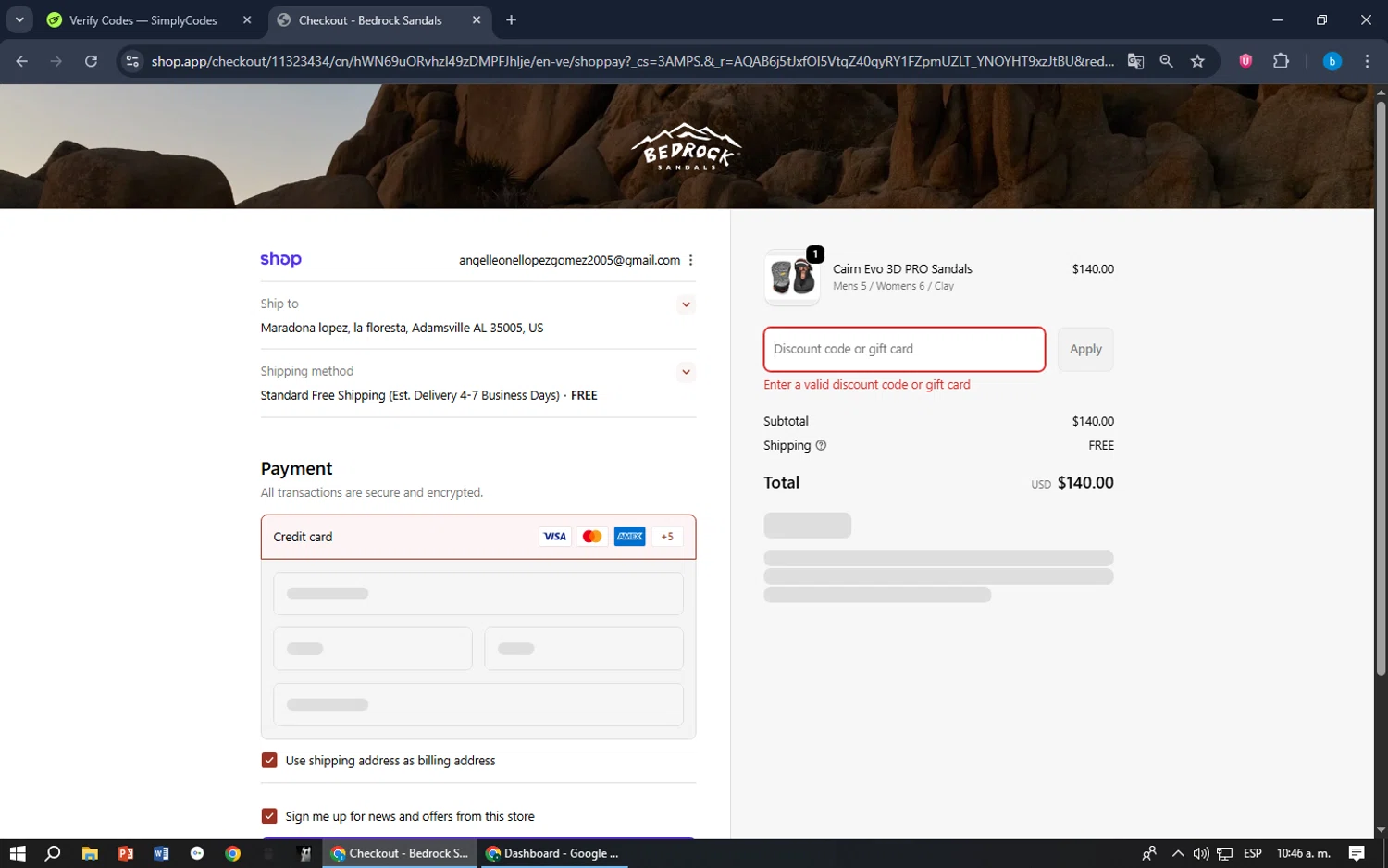Show the +5 more card types

[x=667, y=537]
